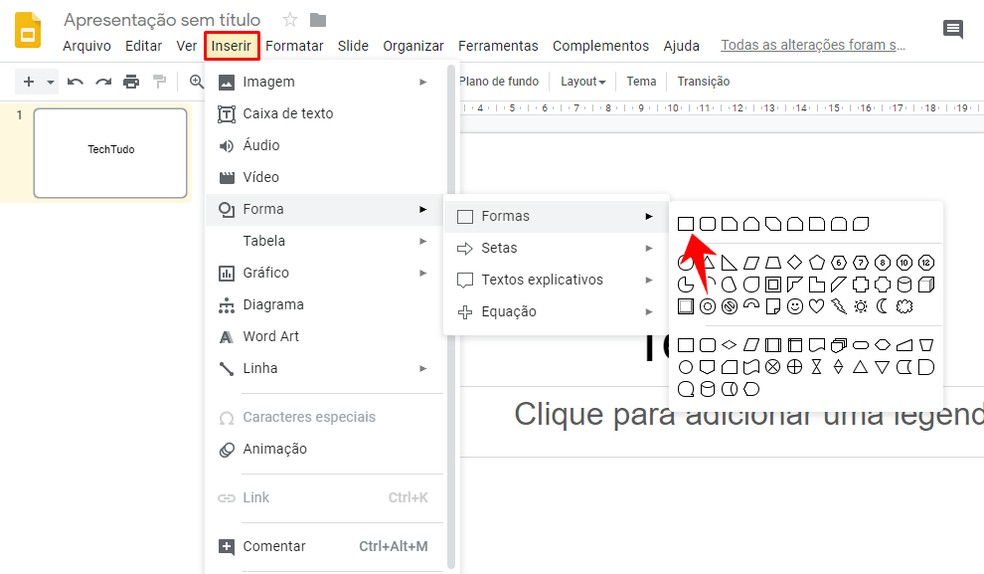
Task: Select the wavy punched tape shape
Action: coord(751,367)
